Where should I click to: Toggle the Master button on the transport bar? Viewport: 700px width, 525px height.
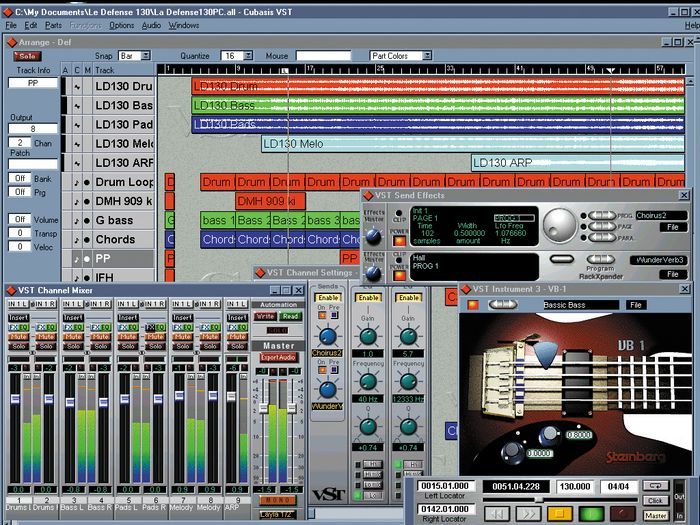655,515
